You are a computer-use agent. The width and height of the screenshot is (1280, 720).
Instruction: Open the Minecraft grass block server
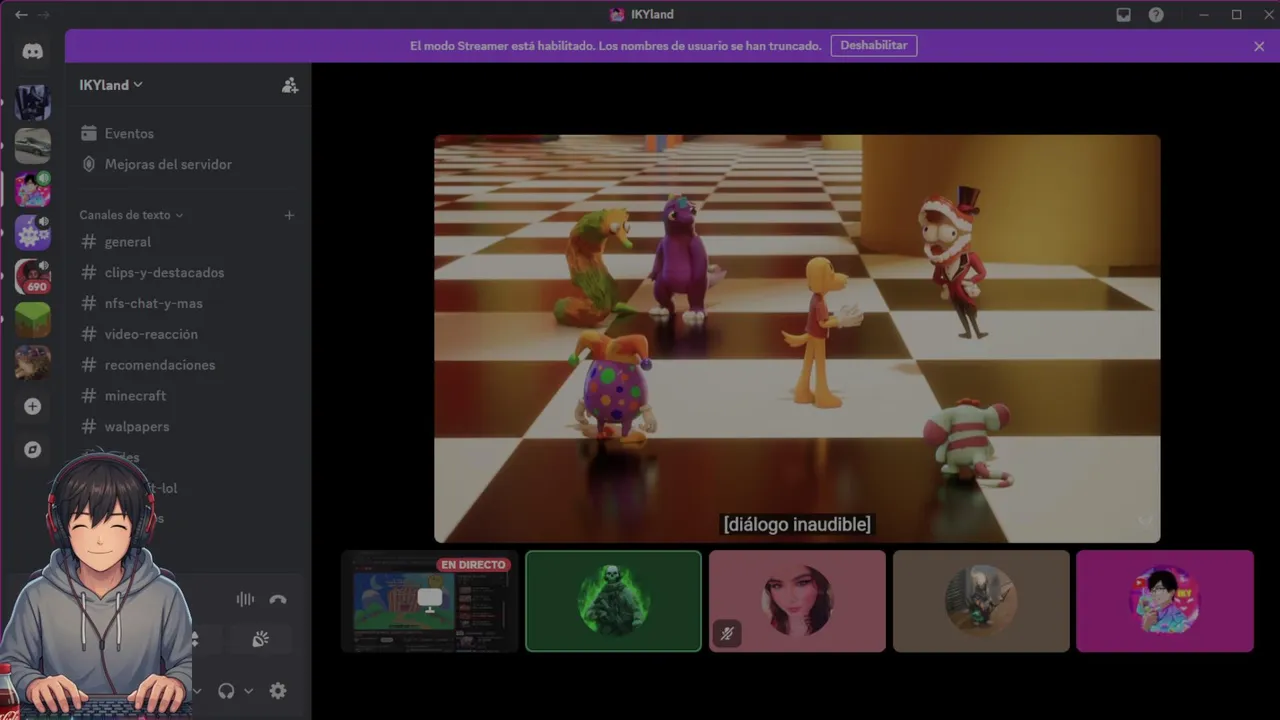click(x=33, y=320)
